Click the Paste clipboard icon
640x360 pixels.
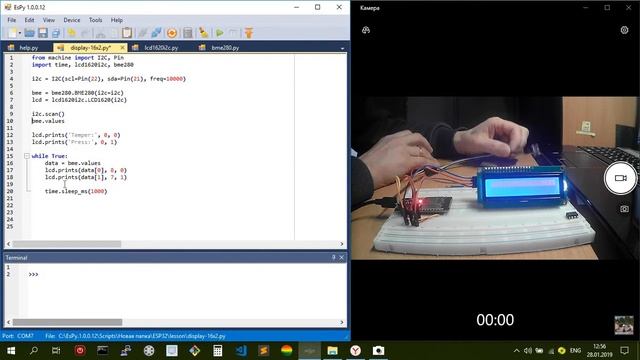pos(127,33)
